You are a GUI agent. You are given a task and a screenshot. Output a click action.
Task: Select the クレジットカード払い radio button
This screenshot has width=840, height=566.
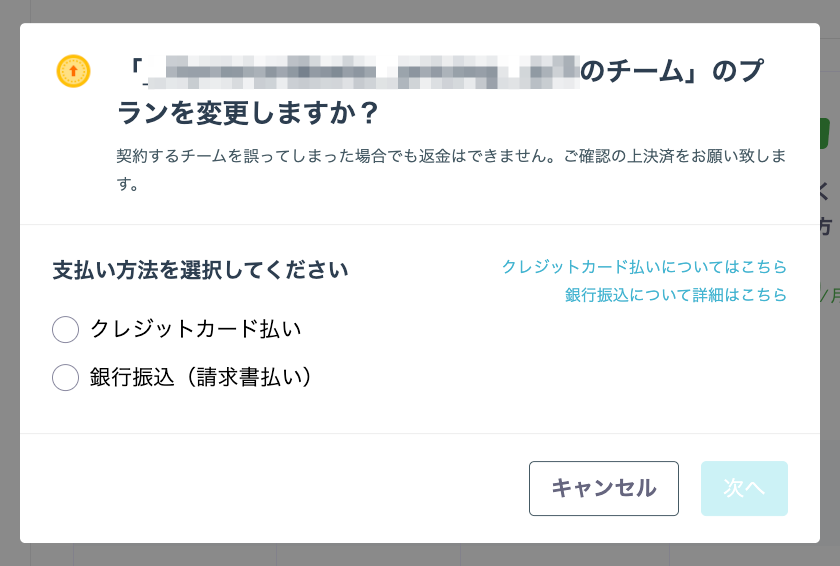65,329
